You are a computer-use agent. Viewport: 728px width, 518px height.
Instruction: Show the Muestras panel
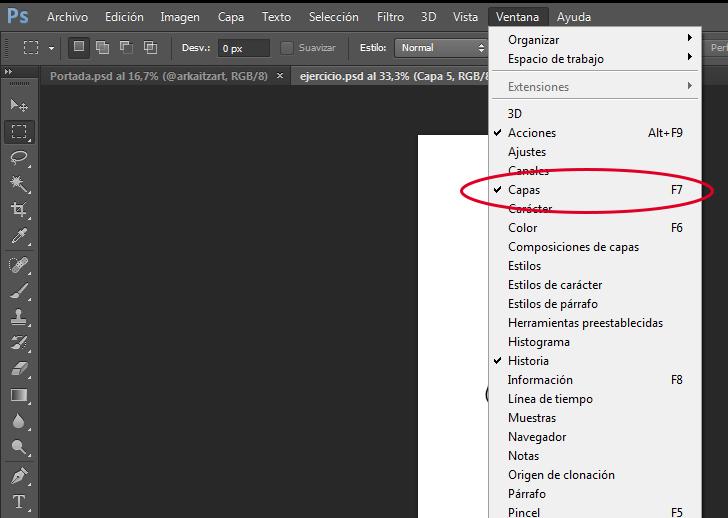(x=595, y=418)
